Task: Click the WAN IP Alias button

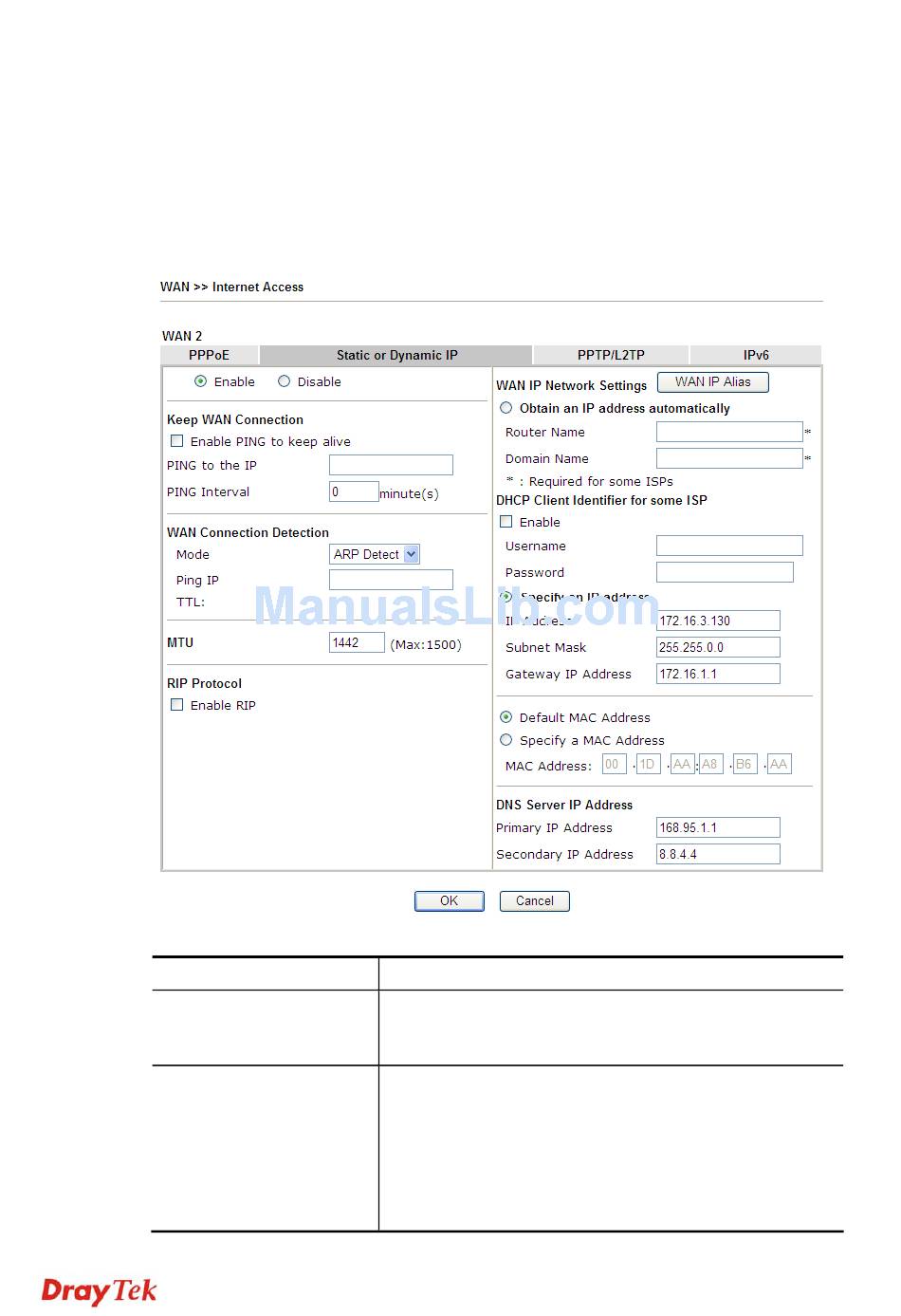Action: [x=712, y=381]
